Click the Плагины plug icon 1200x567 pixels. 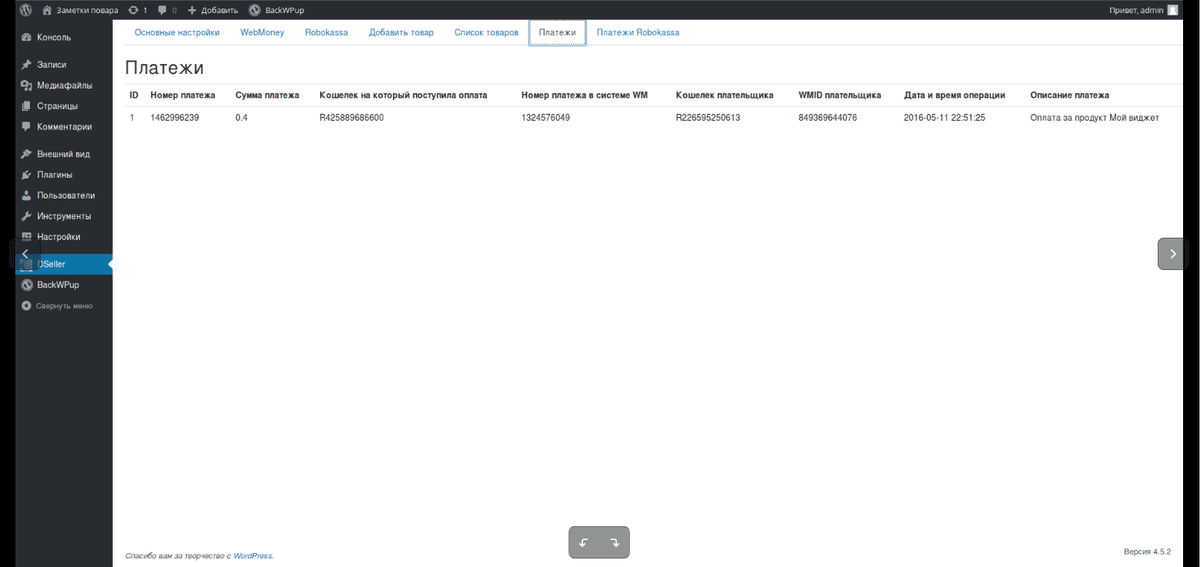pyautogui.click(x=26, y=175)
